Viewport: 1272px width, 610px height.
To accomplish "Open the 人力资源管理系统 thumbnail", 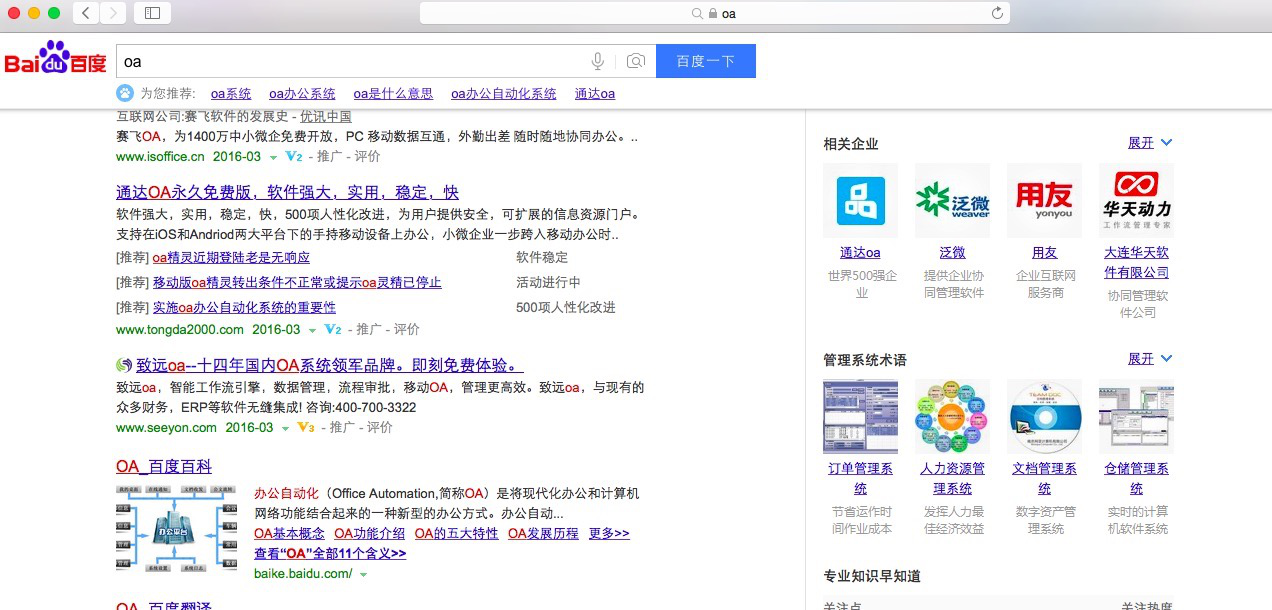I will [952, 416].
